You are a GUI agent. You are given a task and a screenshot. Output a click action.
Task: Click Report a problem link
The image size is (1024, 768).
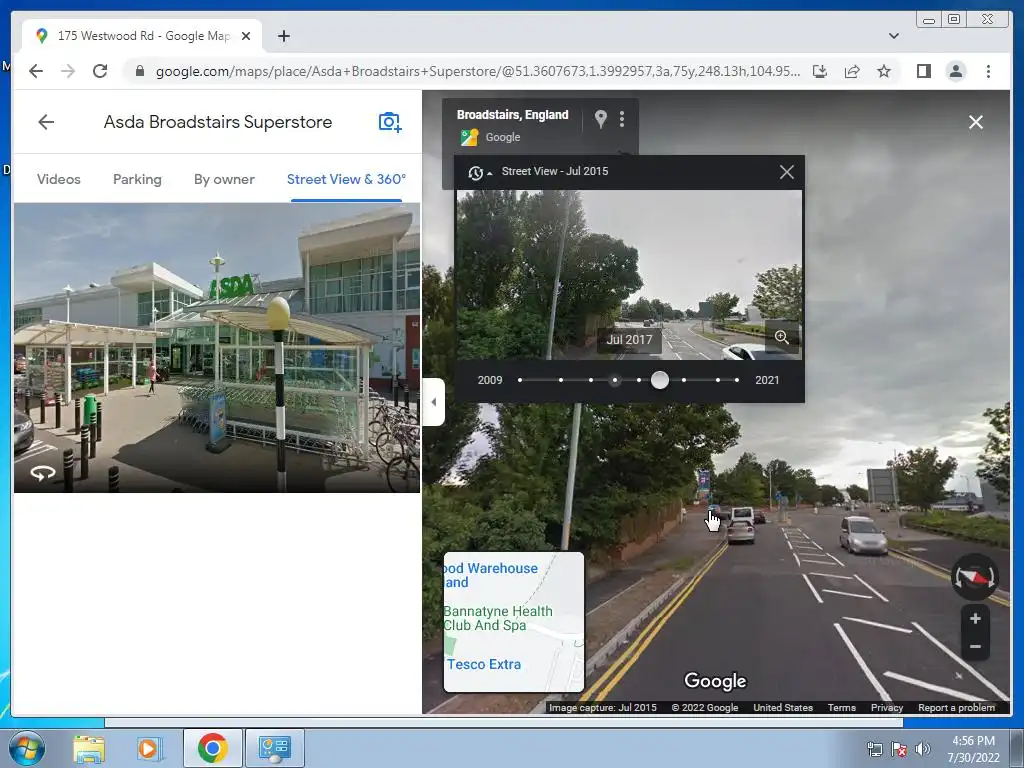[956, 707]
